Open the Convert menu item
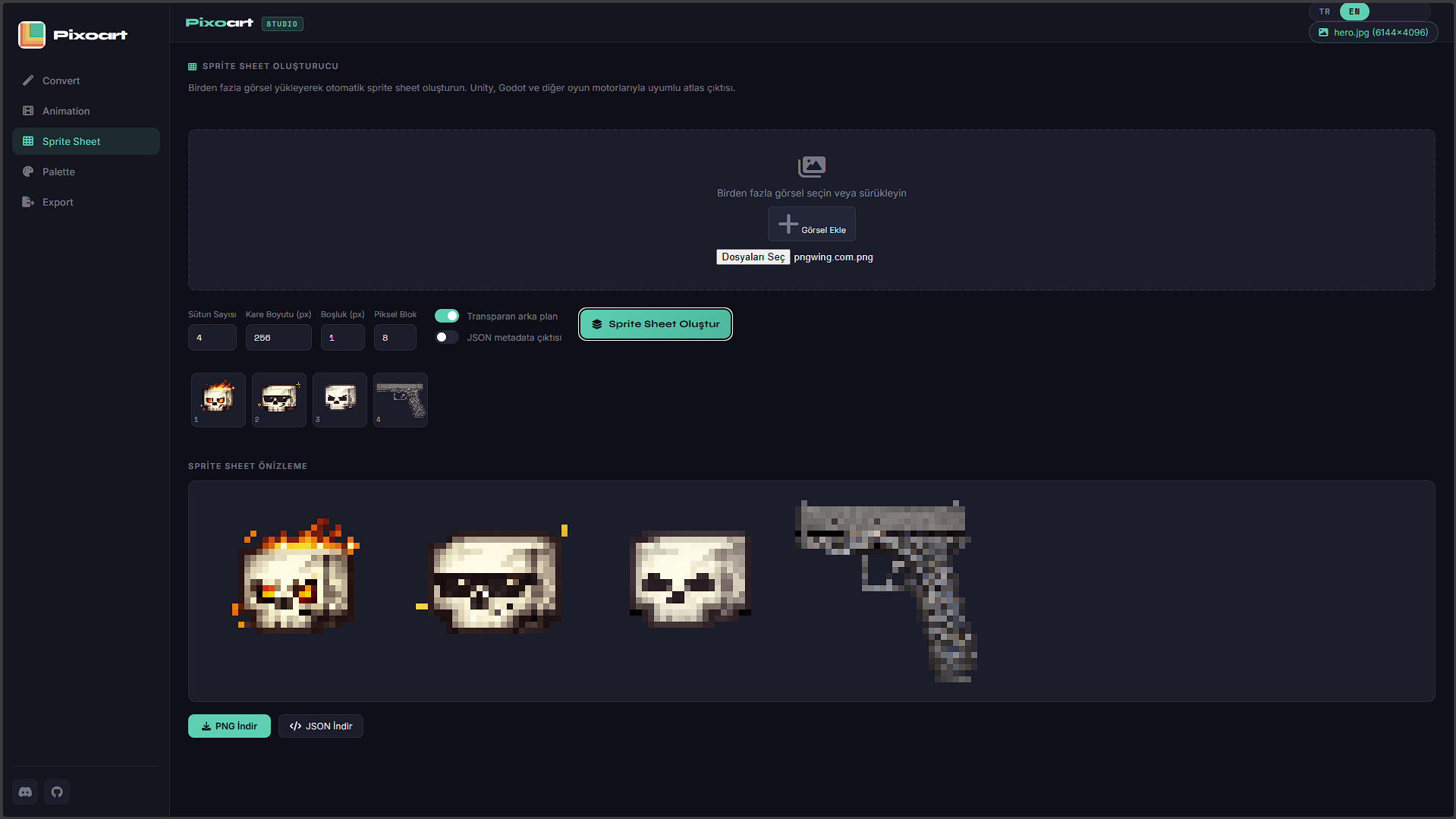Image resolution: width=1456 pixels, height=819 pixels. [x=86, y=80]
